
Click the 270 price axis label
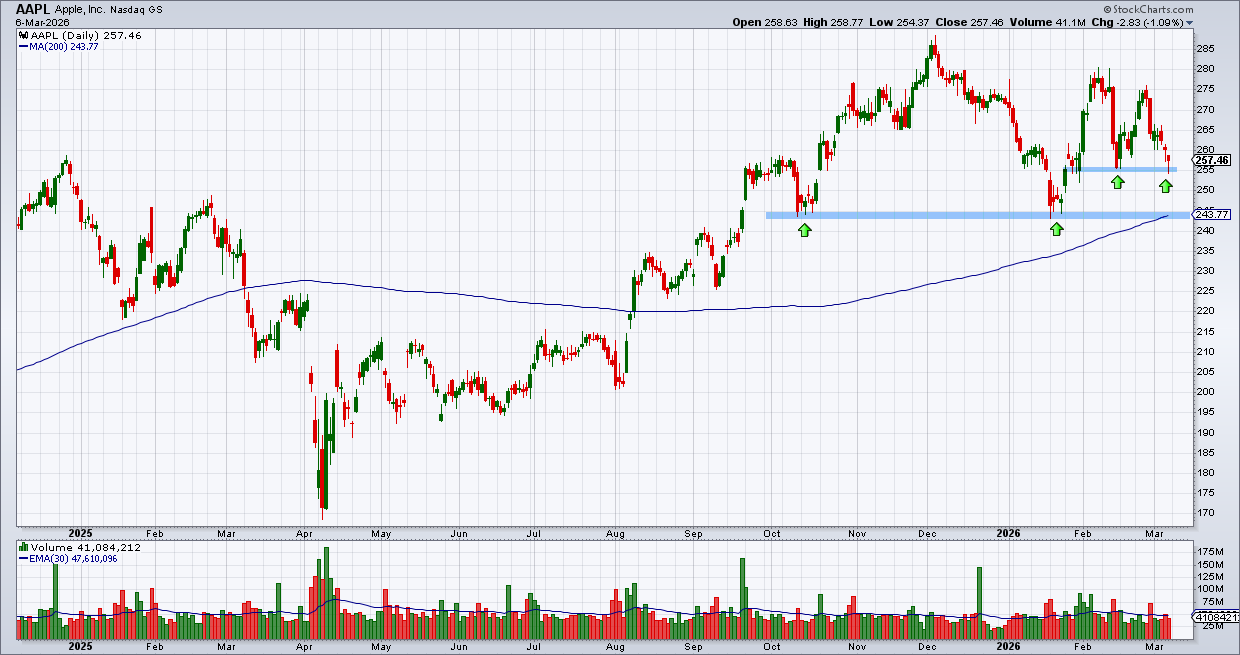tap(1204, 109)
